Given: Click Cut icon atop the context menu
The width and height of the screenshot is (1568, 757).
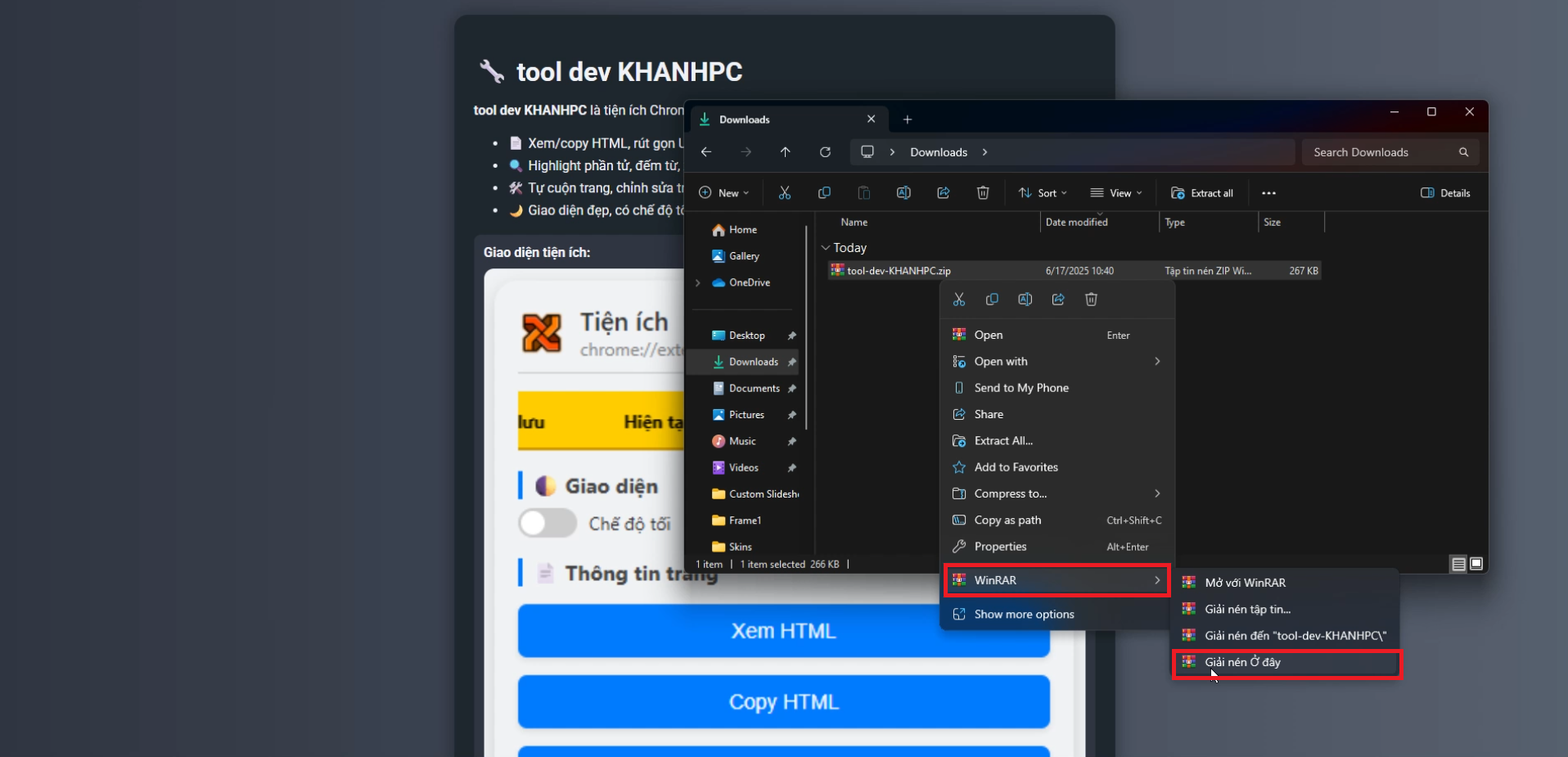Looking at the screenshot, I should tap(959, 300).
